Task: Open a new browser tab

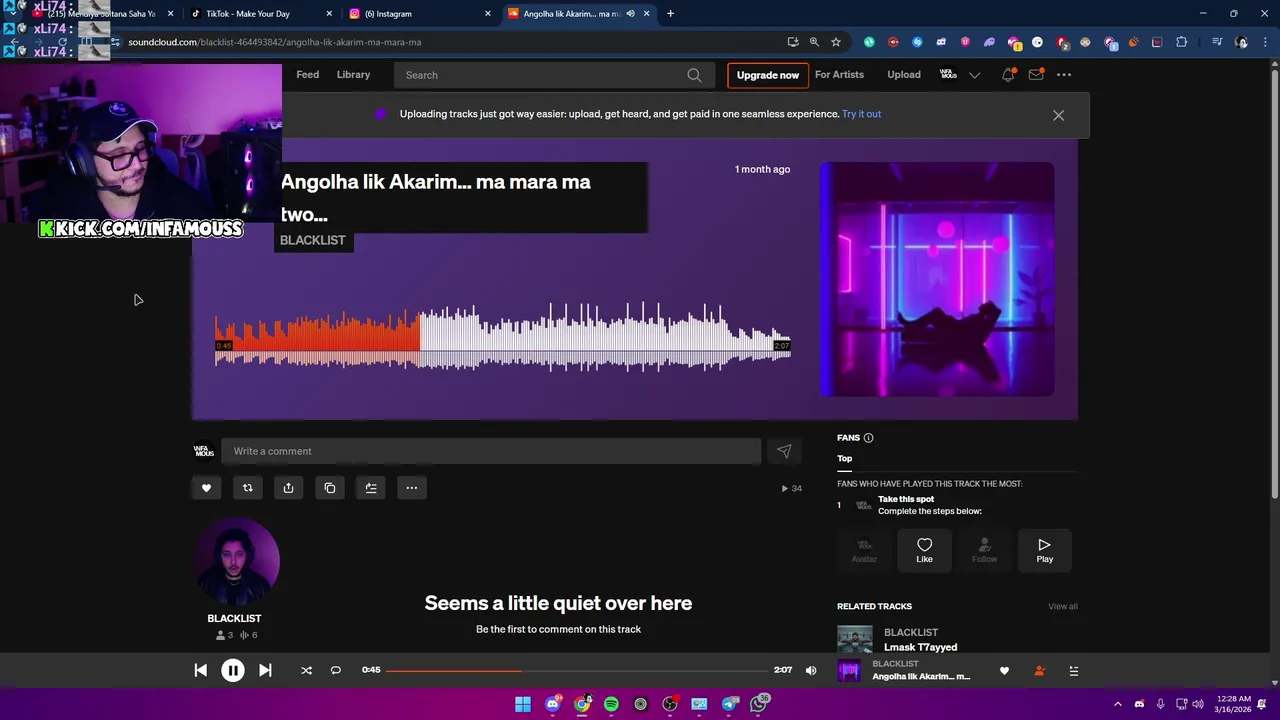Action: [x=670, y=14]
